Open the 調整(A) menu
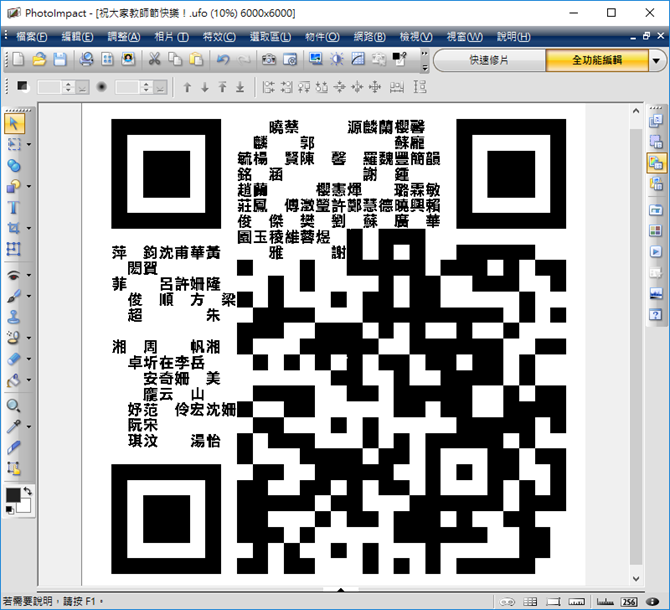Viewport: 670px width, 610px height. 124,37
